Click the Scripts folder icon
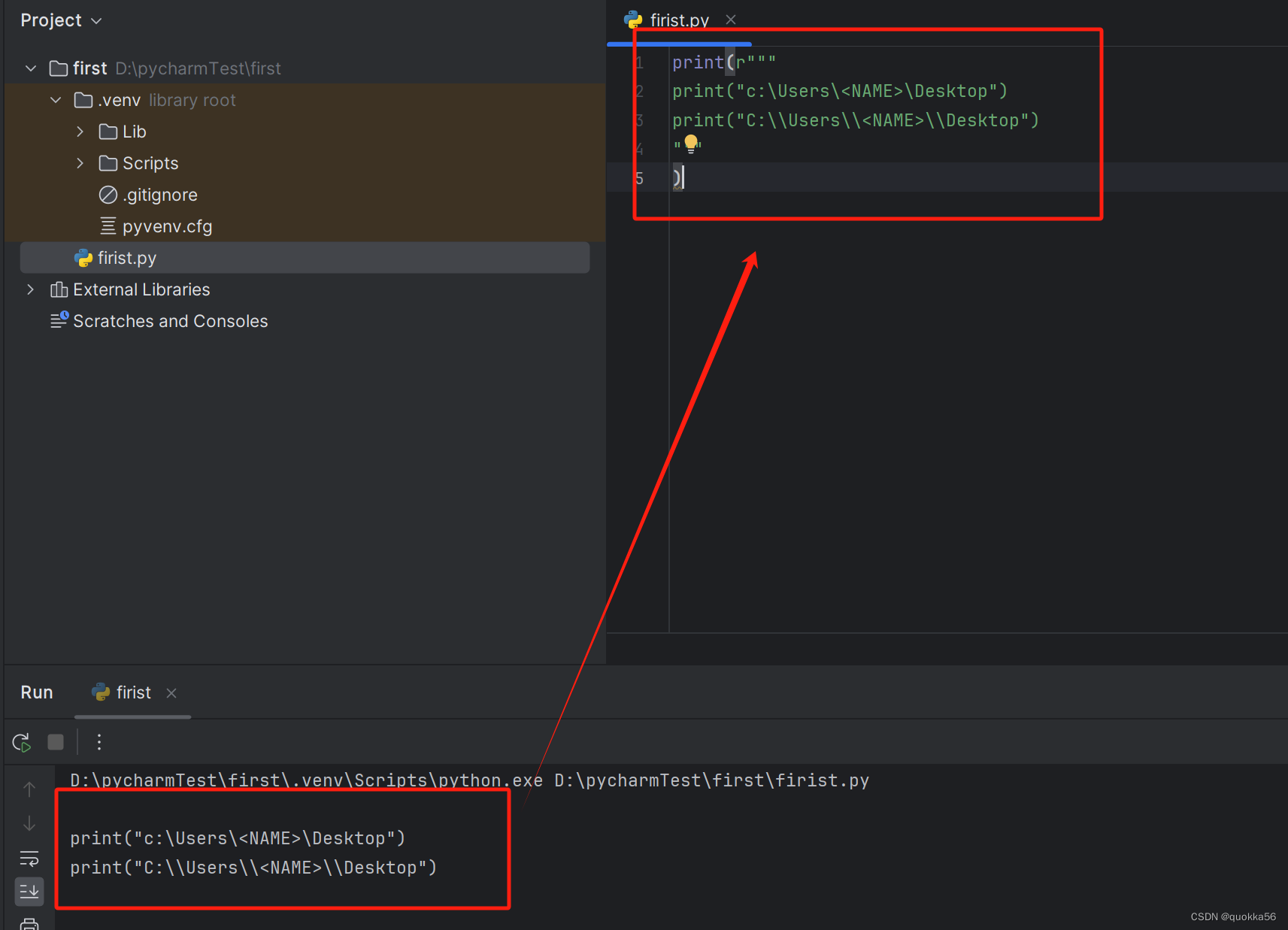Image resolution: width=1288 pixels, height=930 pixels. [108, 163]
